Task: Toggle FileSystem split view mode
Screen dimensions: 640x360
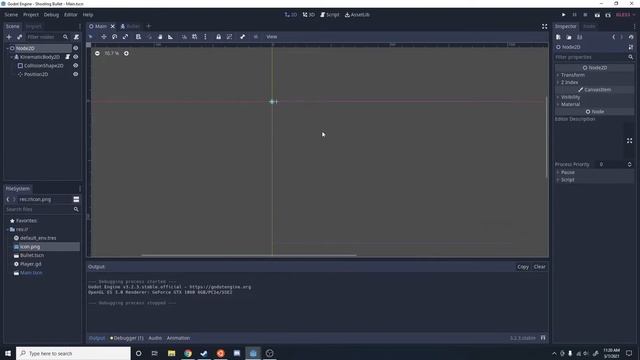Action: [x=76, y=199]
